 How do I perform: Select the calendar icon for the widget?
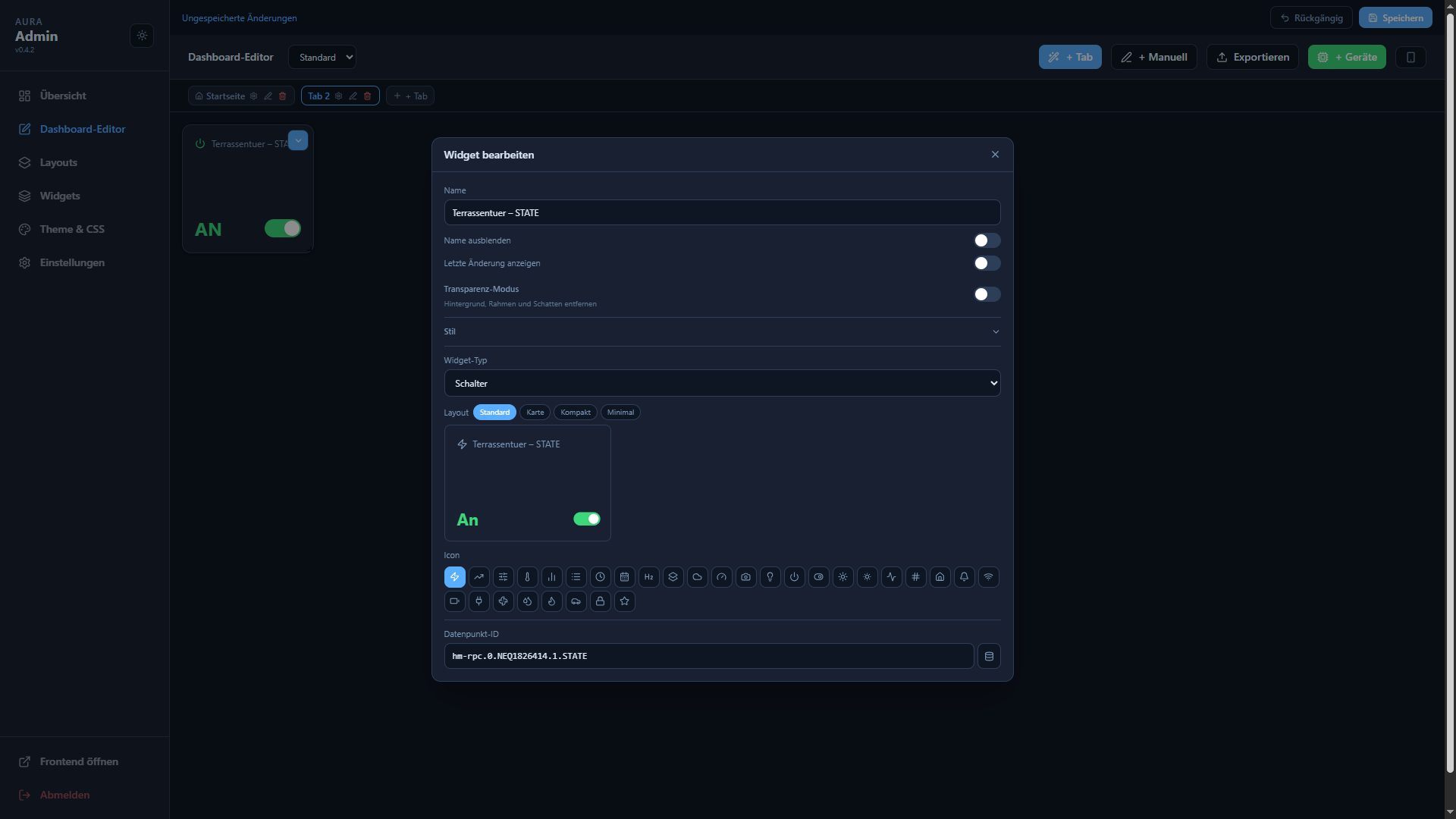pos(624,577)
